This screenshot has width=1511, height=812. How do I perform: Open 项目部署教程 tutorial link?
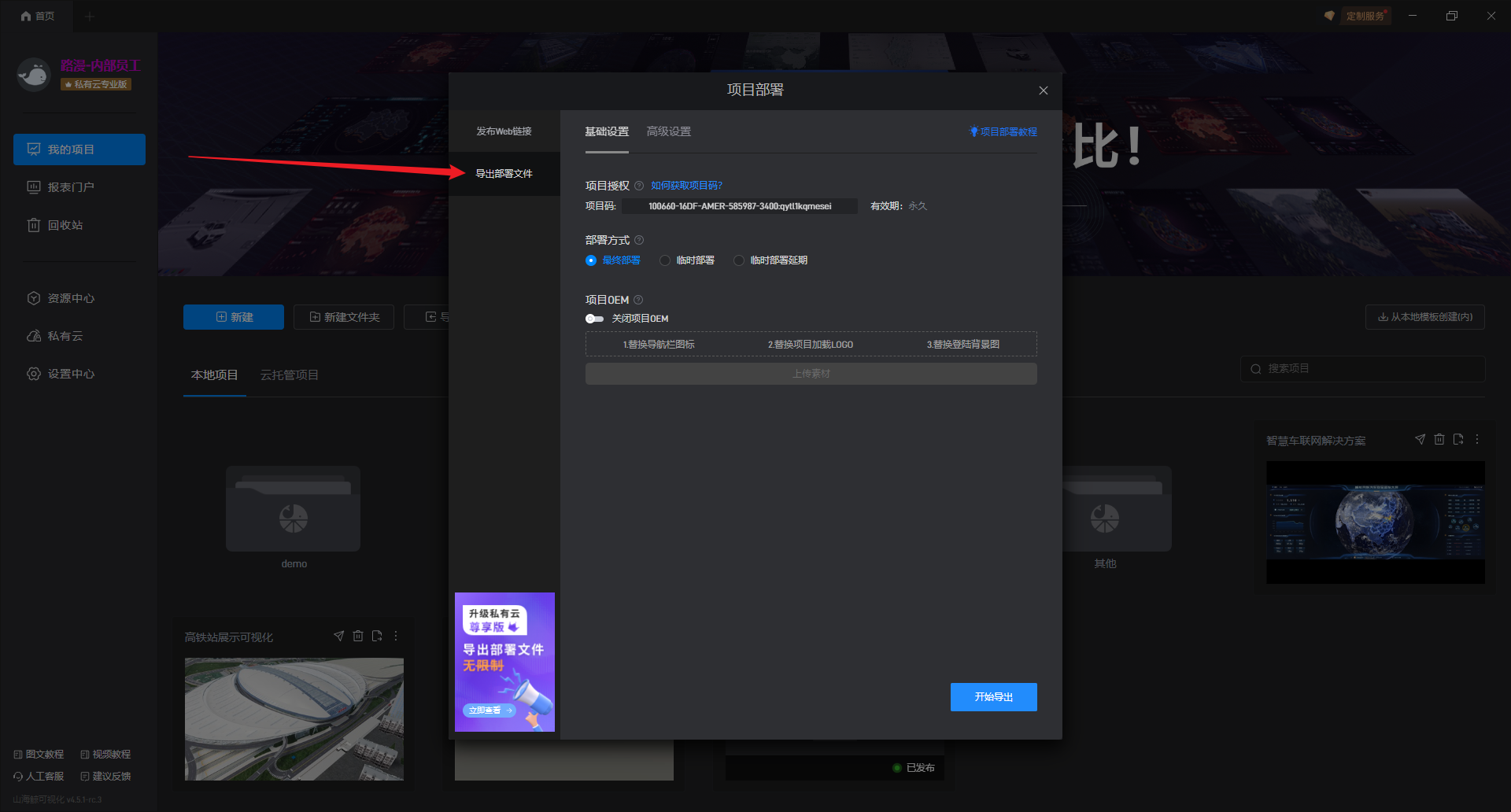1003,132
